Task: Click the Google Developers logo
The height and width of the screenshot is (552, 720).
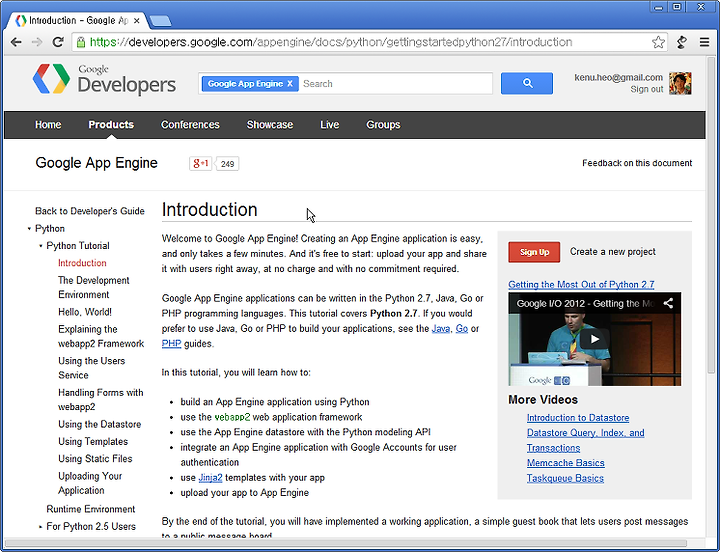Action: (104, 79)
